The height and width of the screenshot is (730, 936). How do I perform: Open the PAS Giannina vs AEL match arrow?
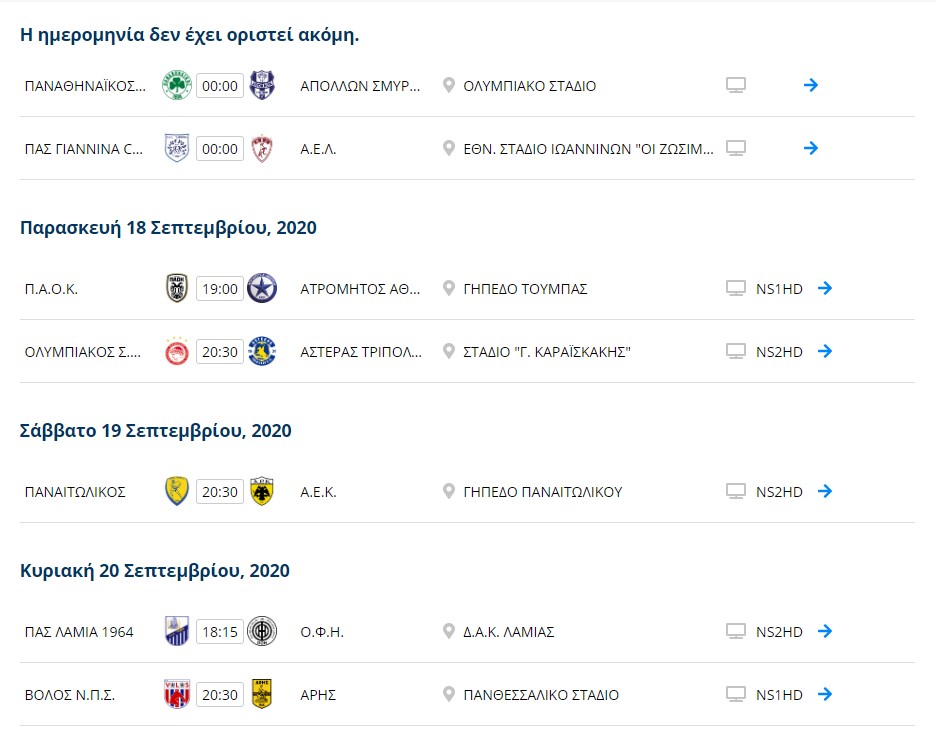point(811,148)
